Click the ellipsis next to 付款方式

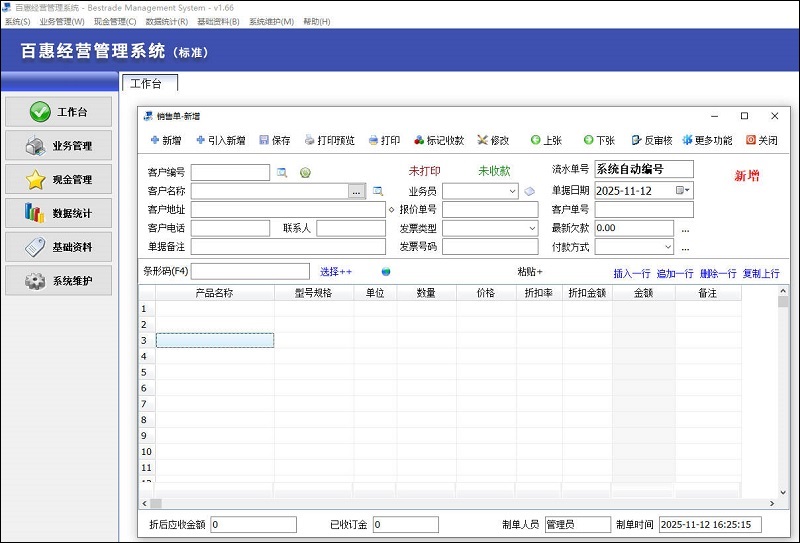(x=685, y=249)
